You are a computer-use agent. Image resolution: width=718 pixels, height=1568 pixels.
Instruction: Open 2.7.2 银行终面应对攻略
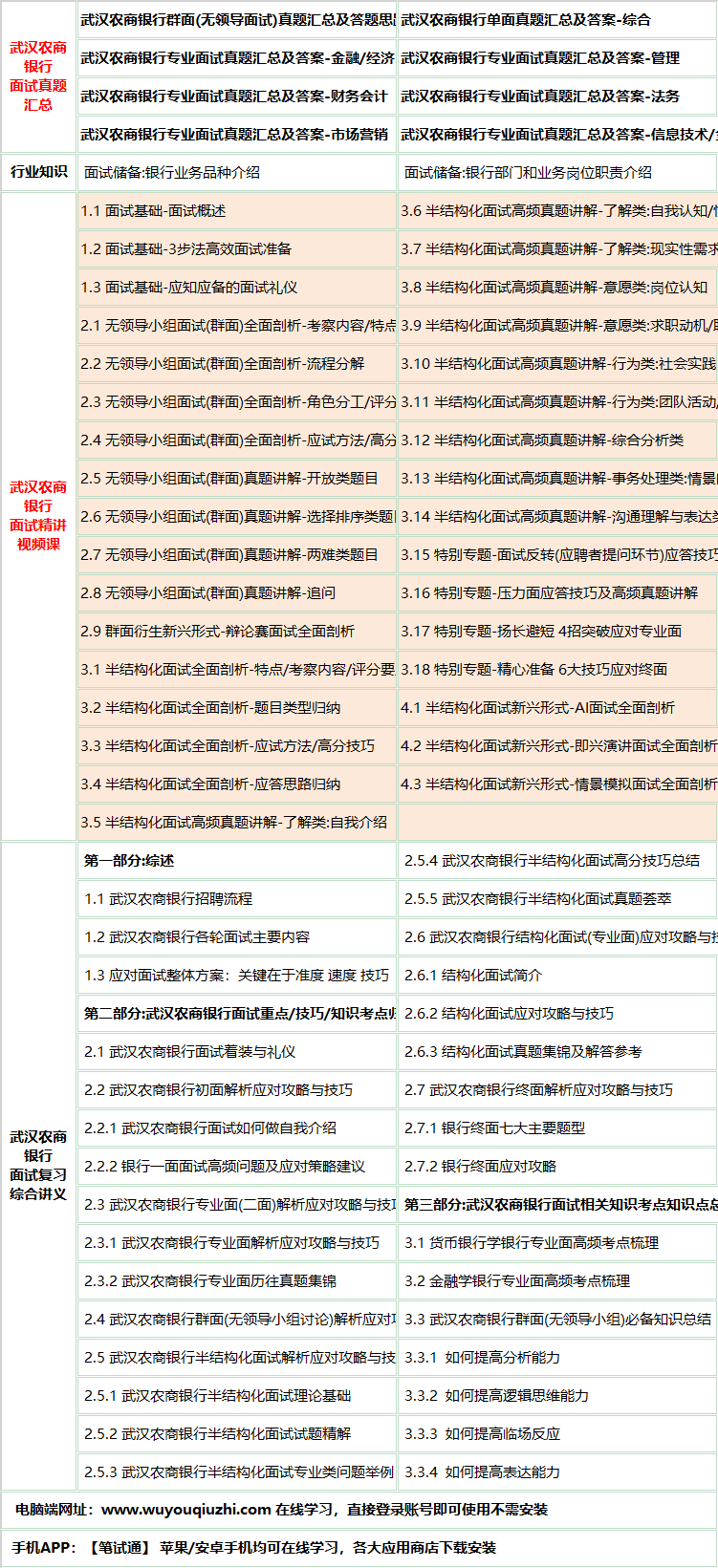480,1167
